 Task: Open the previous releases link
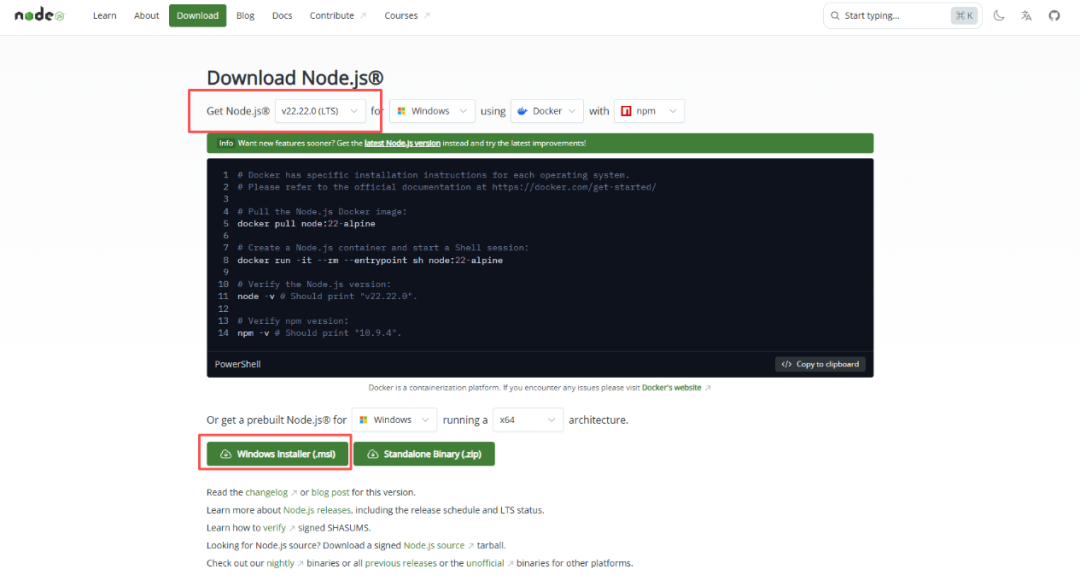point(401,563)
